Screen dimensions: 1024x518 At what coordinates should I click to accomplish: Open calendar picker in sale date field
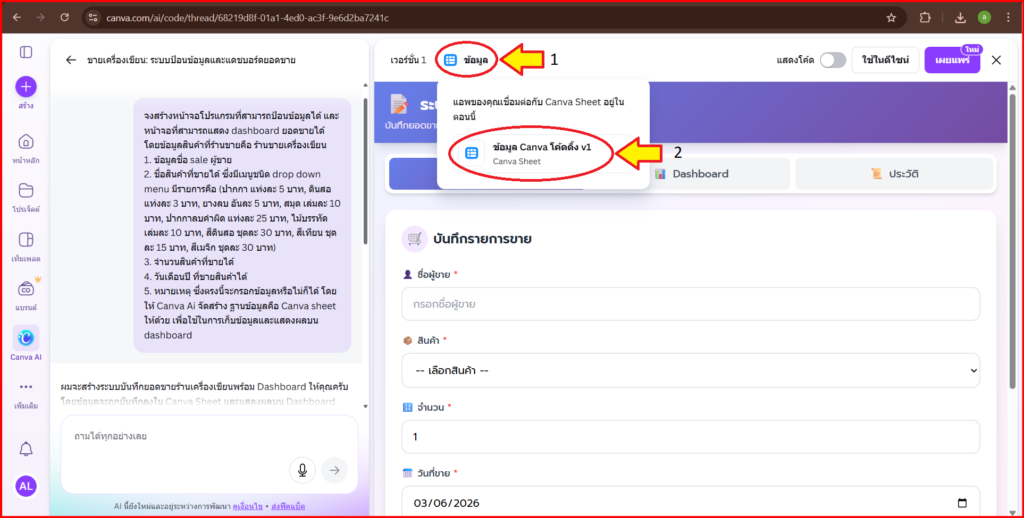click(x=962, y=503)
